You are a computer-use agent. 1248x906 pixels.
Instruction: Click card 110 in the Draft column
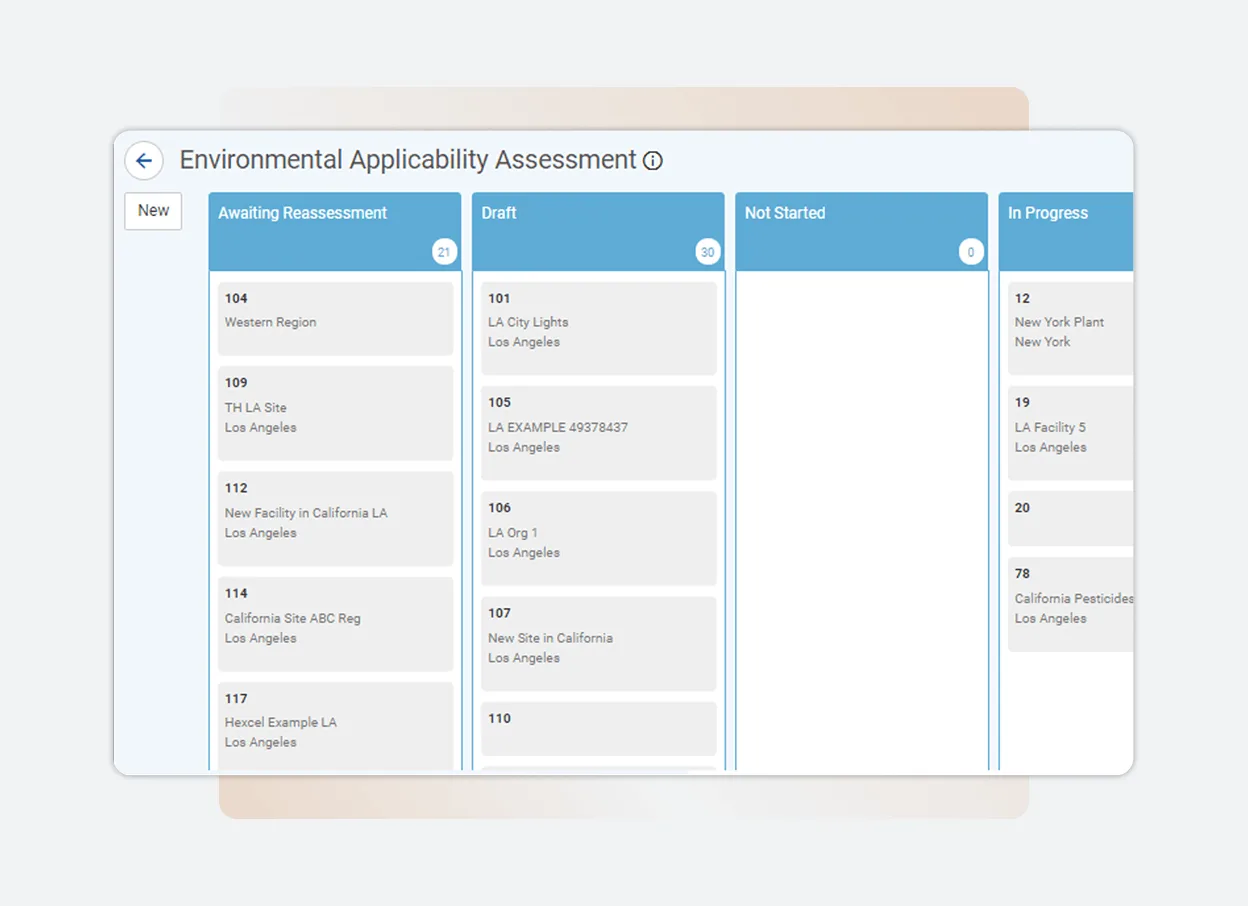coord(598,728)
